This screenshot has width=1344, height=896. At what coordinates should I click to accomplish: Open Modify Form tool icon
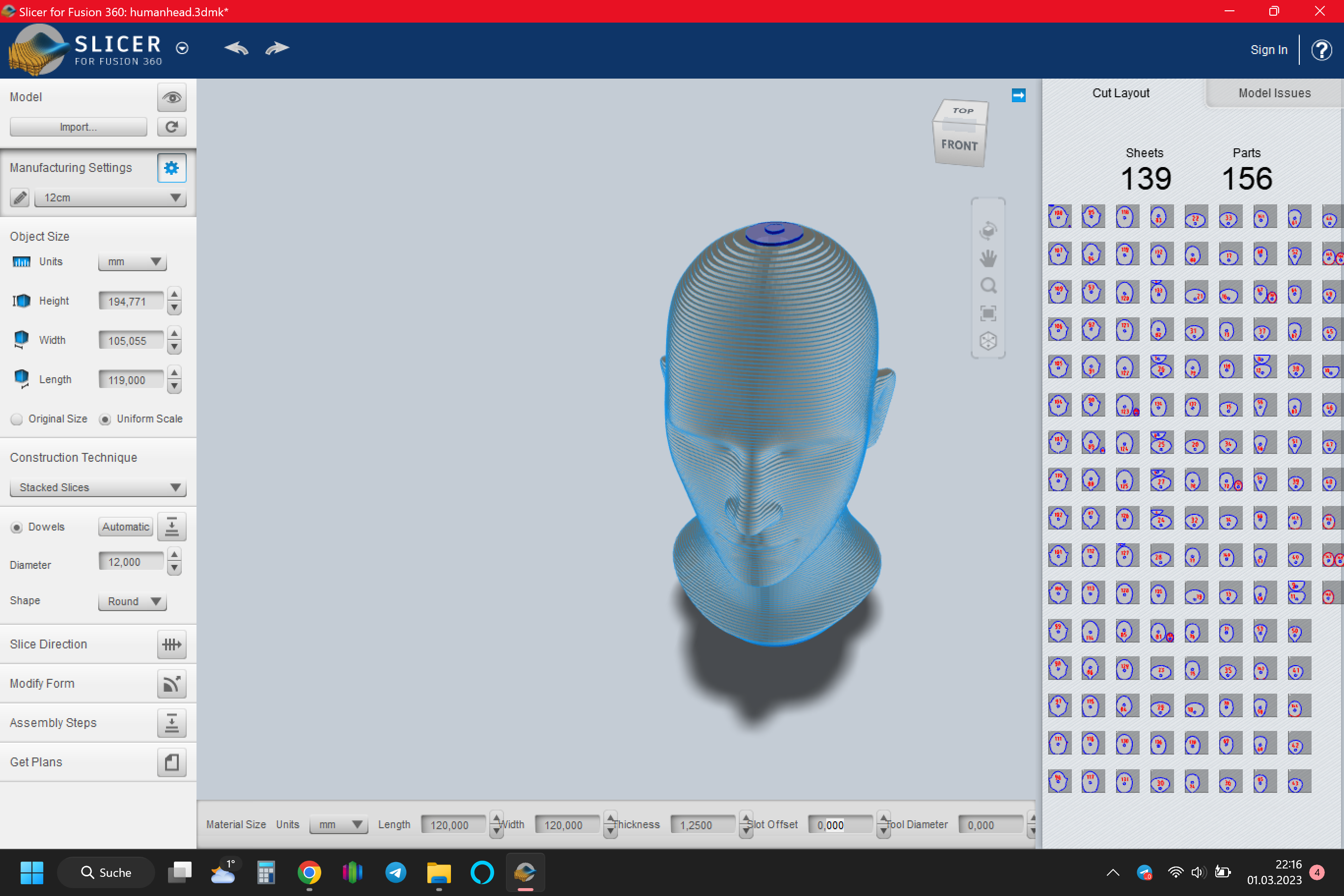(x=171, y=684)
